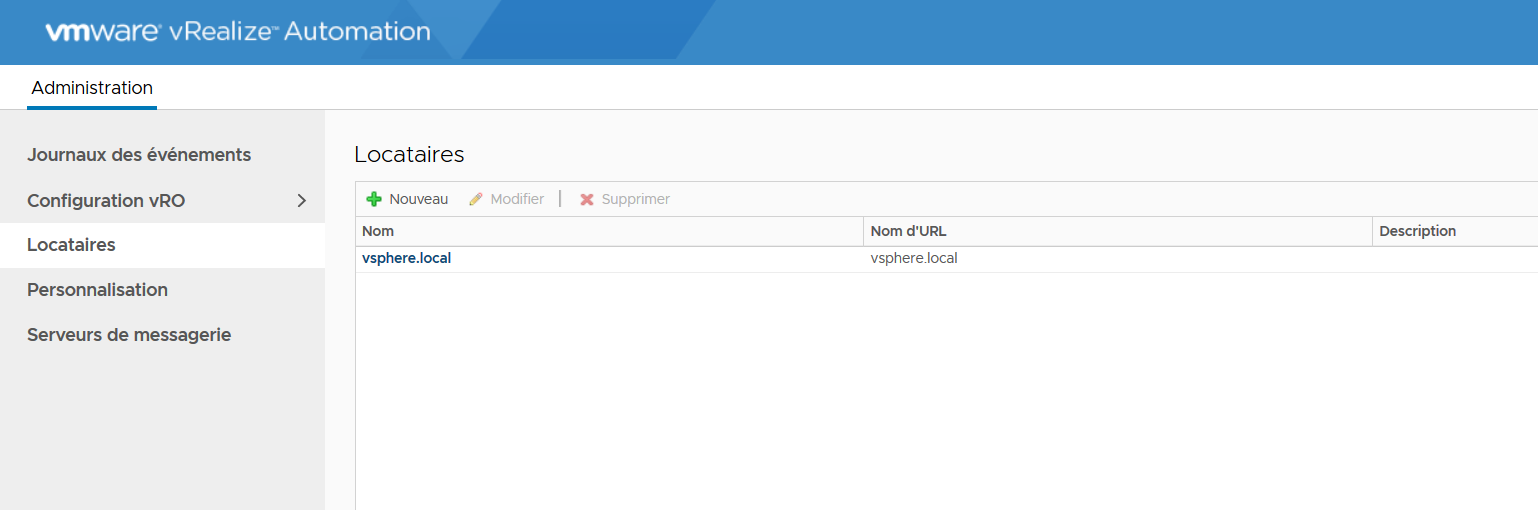Click the pencil Modifier icon

[476, 199]
